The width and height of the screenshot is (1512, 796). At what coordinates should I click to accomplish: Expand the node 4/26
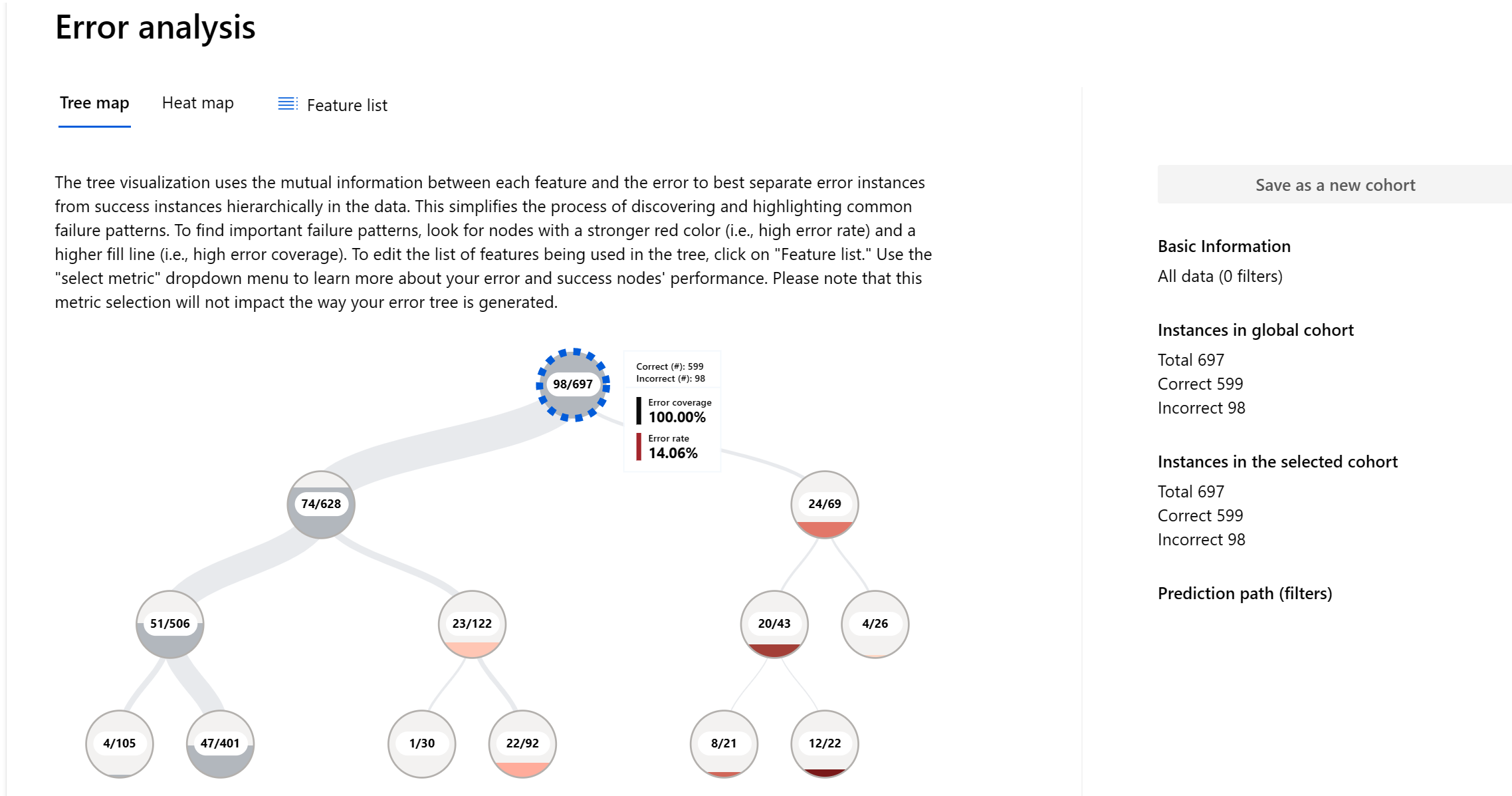coord(870,624)
